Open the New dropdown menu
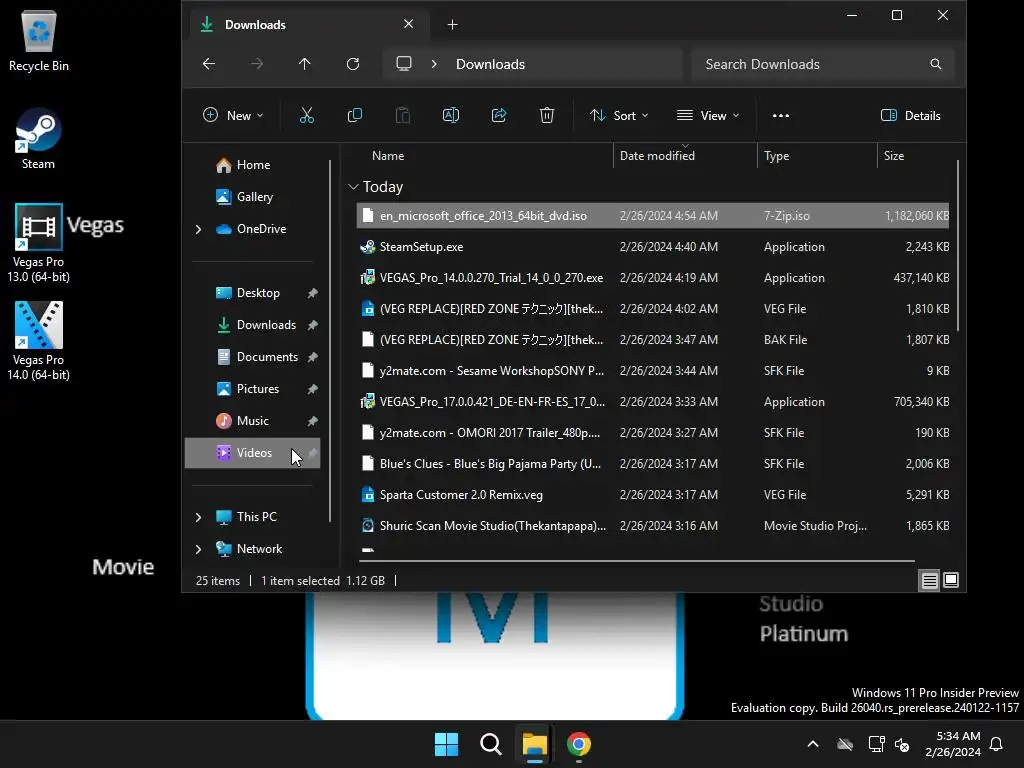This screenshot has width=1024, height=768. 233,116
